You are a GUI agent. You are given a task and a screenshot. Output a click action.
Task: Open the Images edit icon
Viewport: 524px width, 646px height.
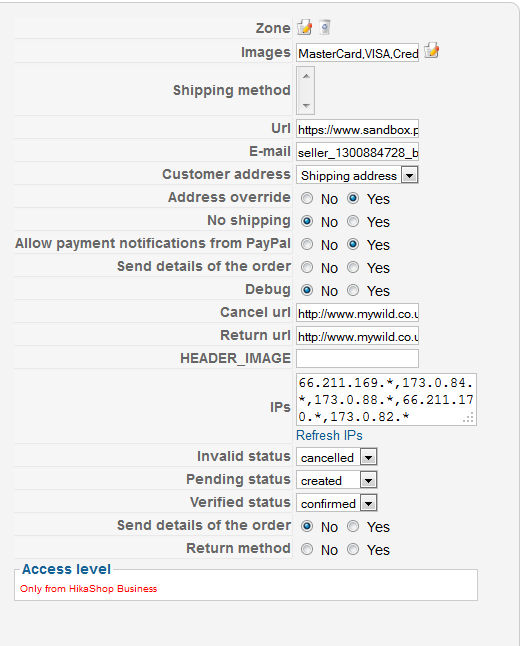[x=432, y=51]
